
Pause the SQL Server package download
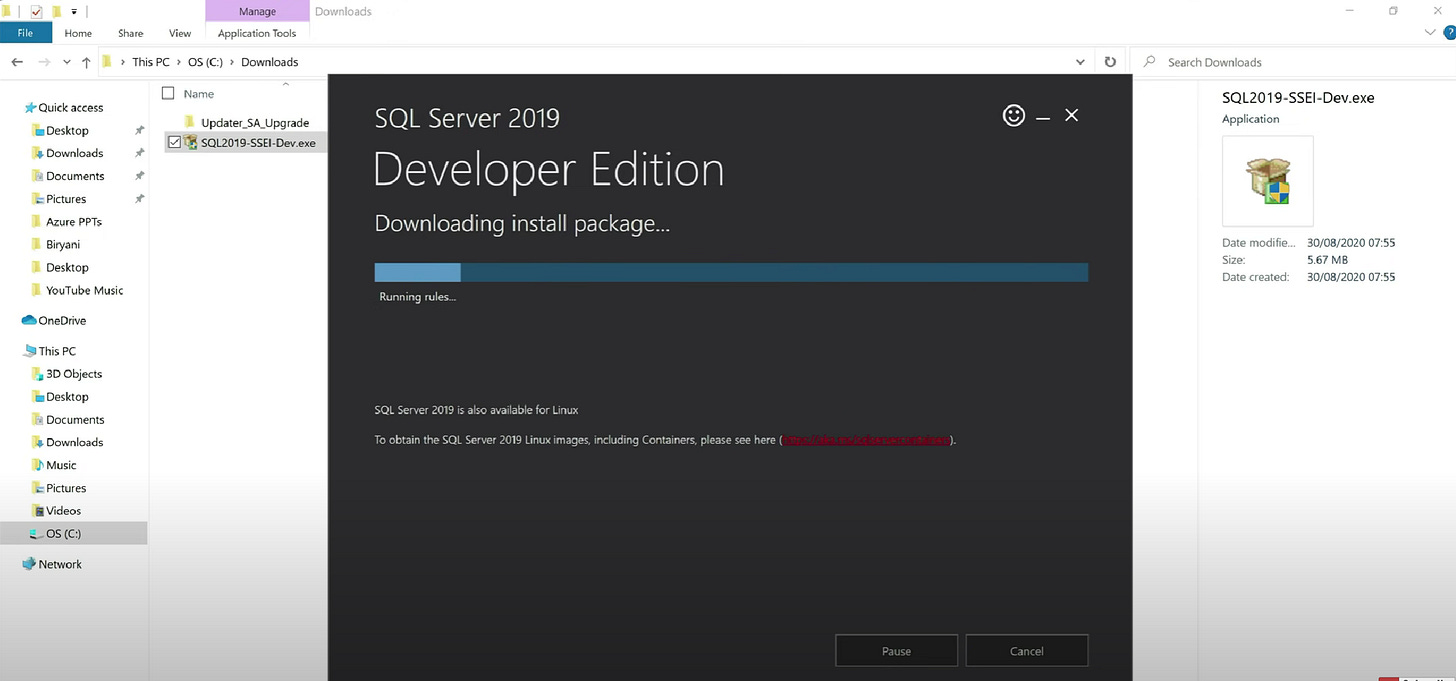[896, 651]
